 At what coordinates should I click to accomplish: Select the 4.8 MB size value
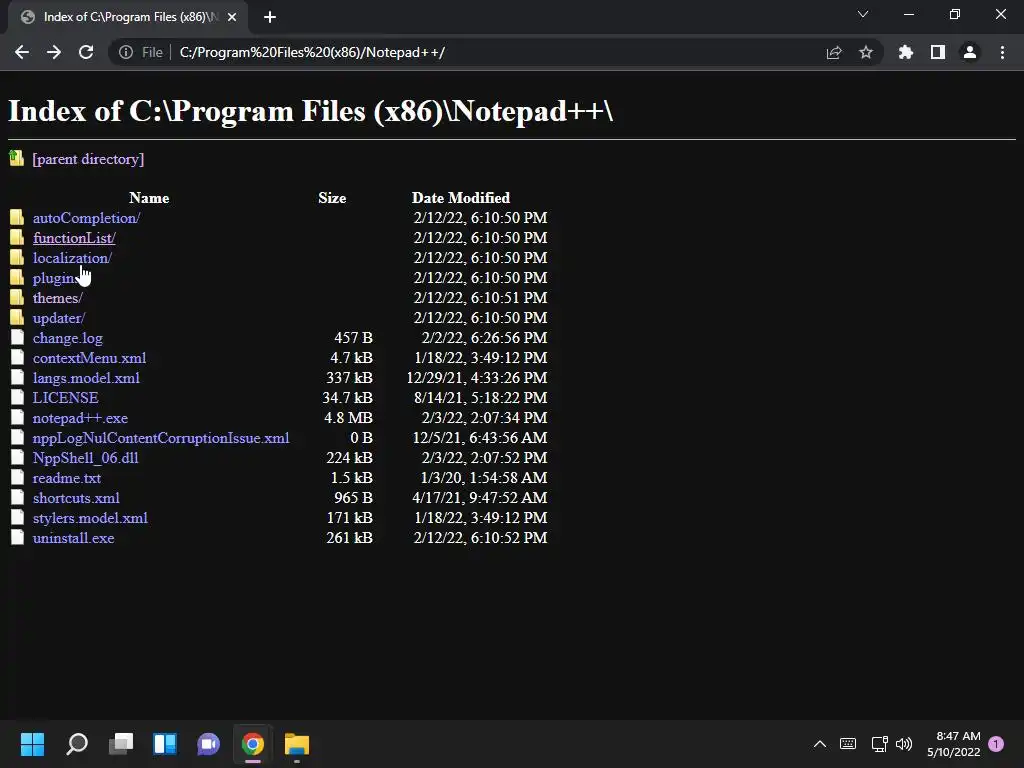click(348, 418)
